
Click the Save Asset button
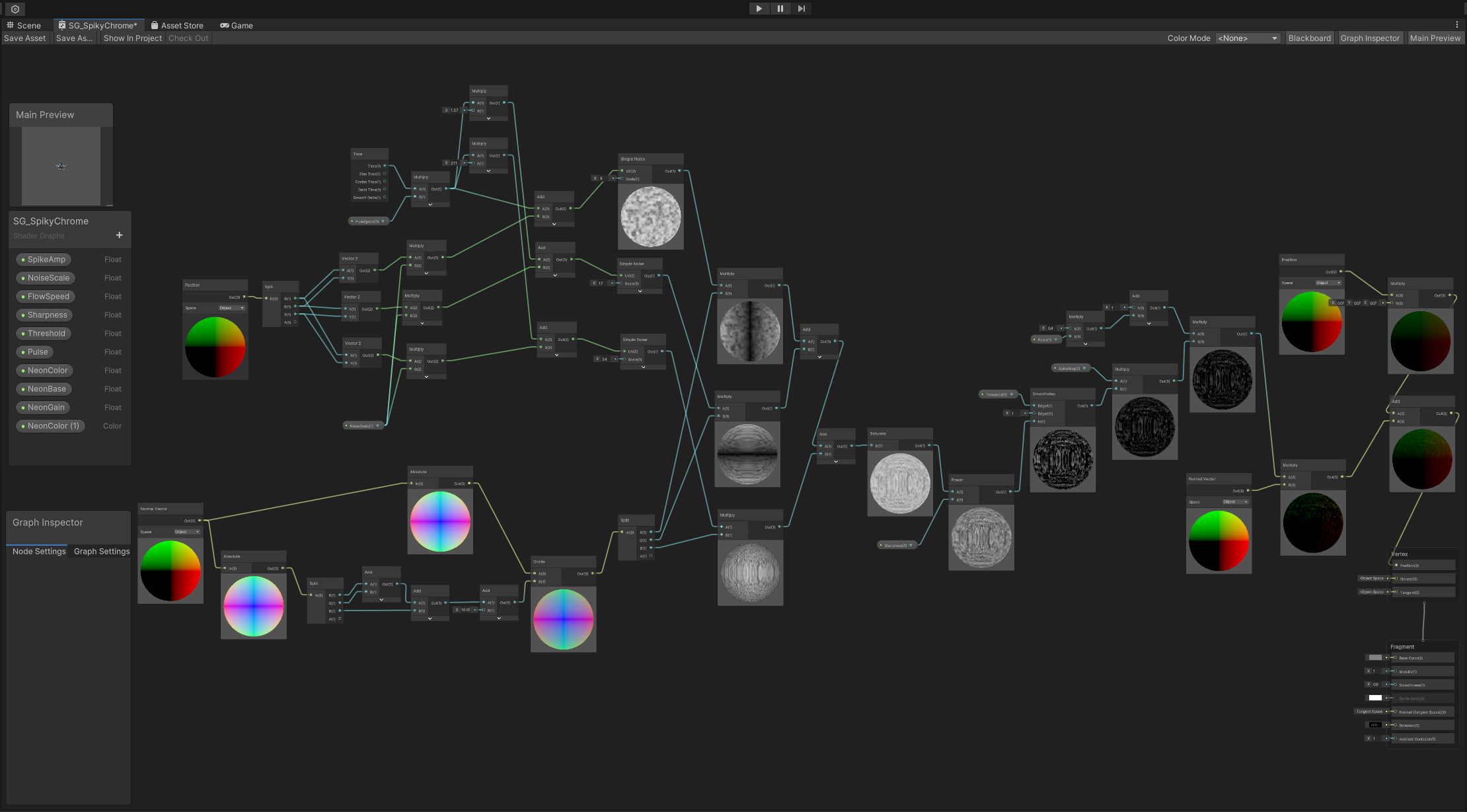(x=25, y=38)
